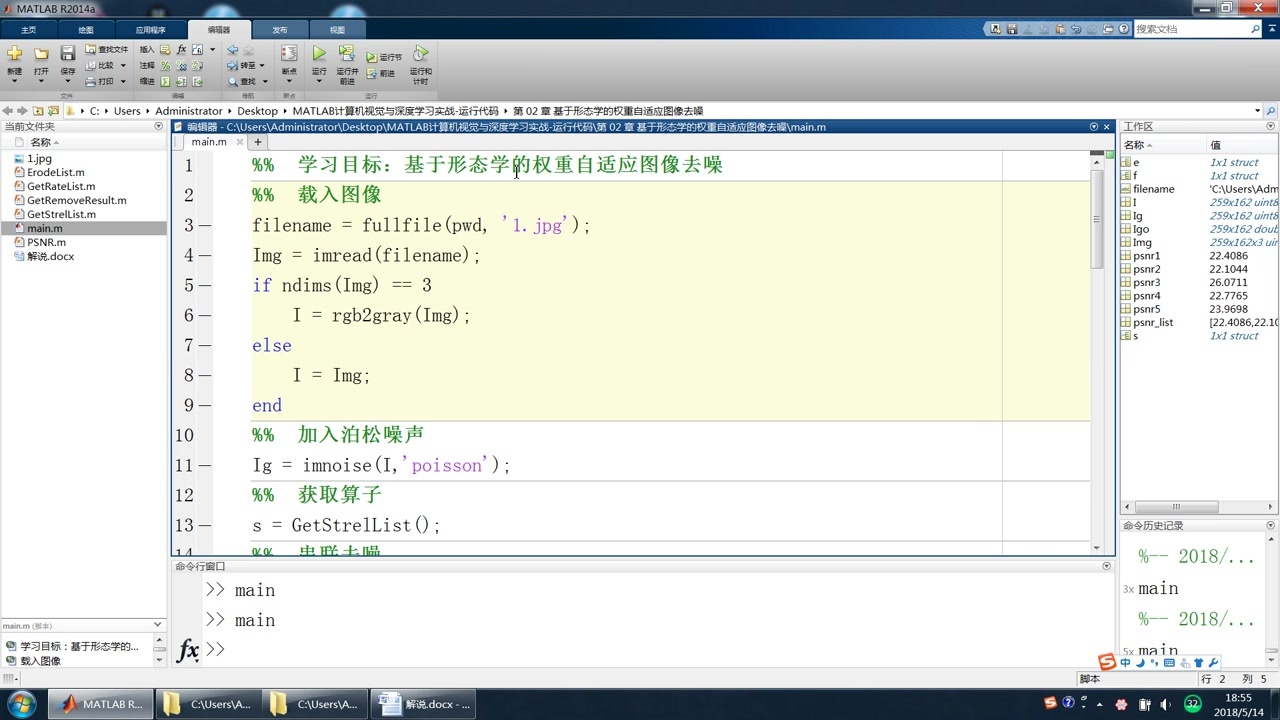Open the command window panel actions menu
The height and width of the screenshot is (720, 1280).
coord(1106,566)
